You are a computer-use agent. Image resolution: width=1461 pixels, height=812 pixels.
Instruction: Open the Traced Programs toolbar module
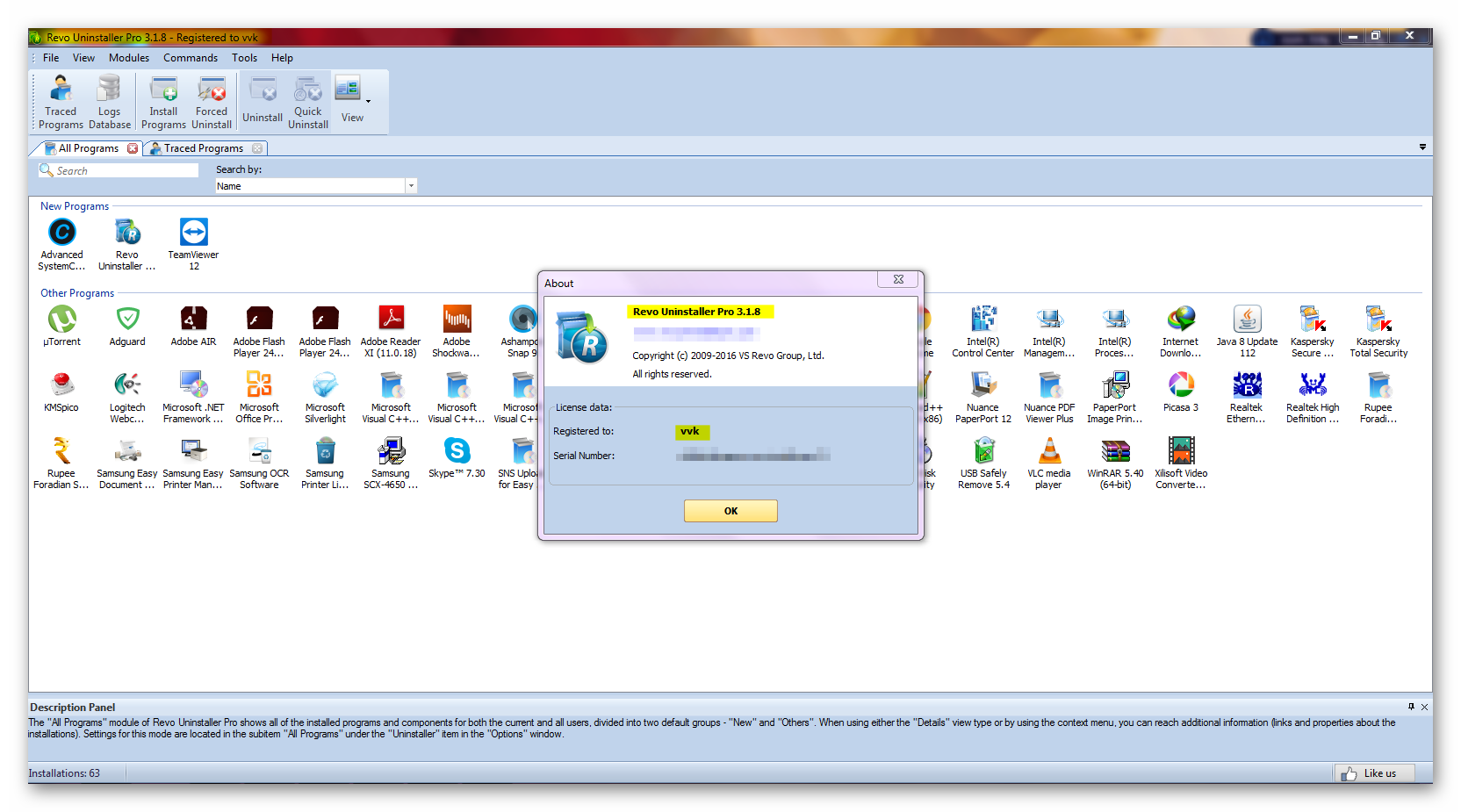point(61,103)
